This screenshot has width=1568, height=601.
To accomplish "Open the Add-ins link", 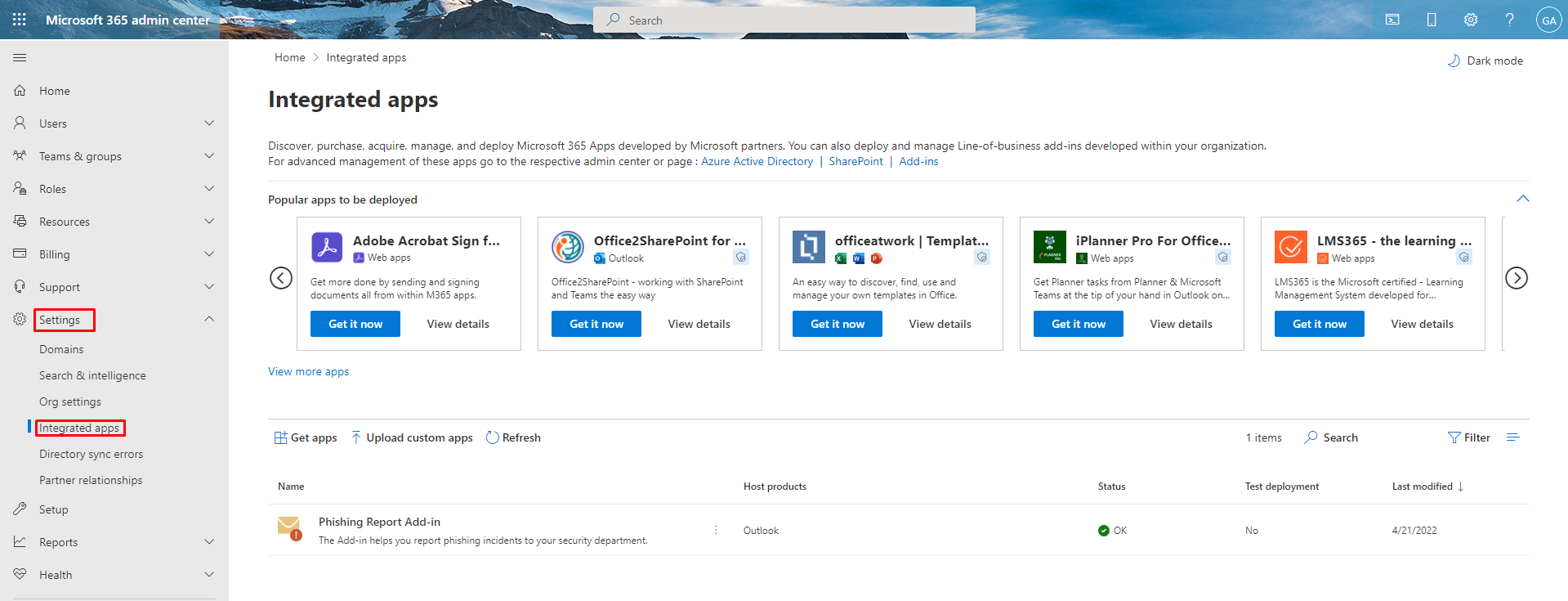I will pos(918,161).
